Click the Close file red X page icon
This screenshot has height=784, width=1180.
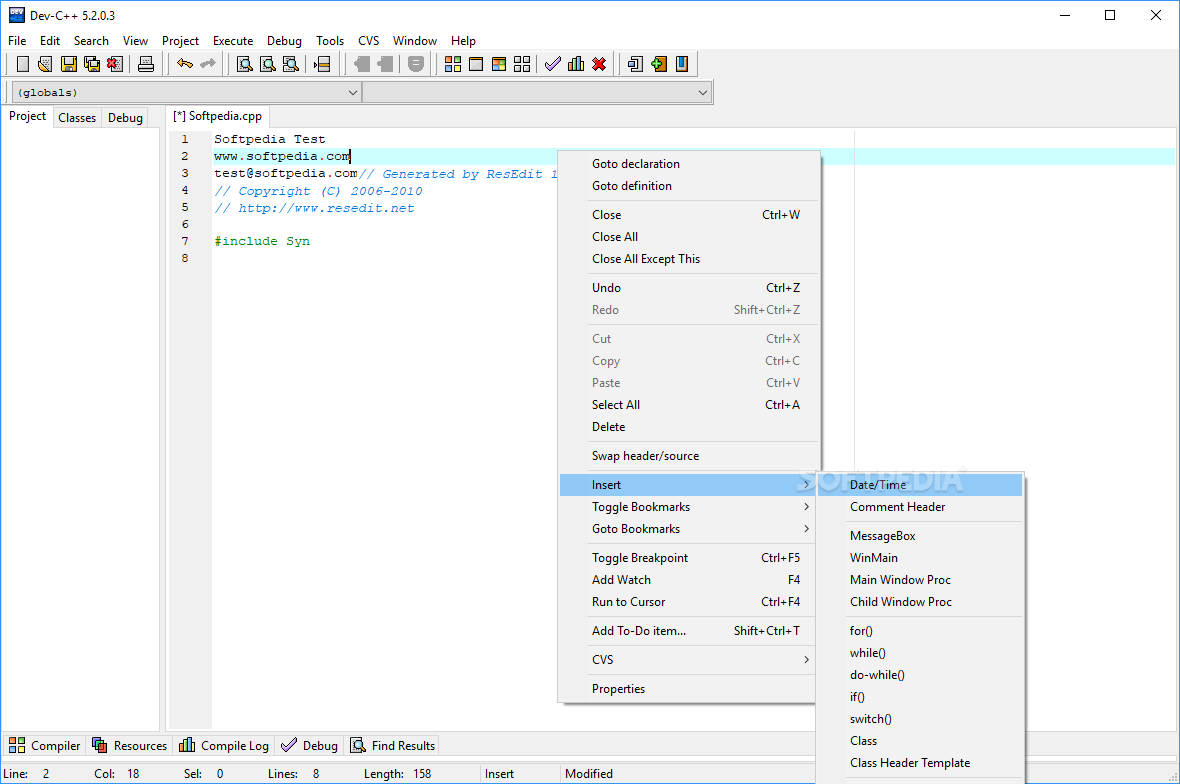(x=114, y=64)
